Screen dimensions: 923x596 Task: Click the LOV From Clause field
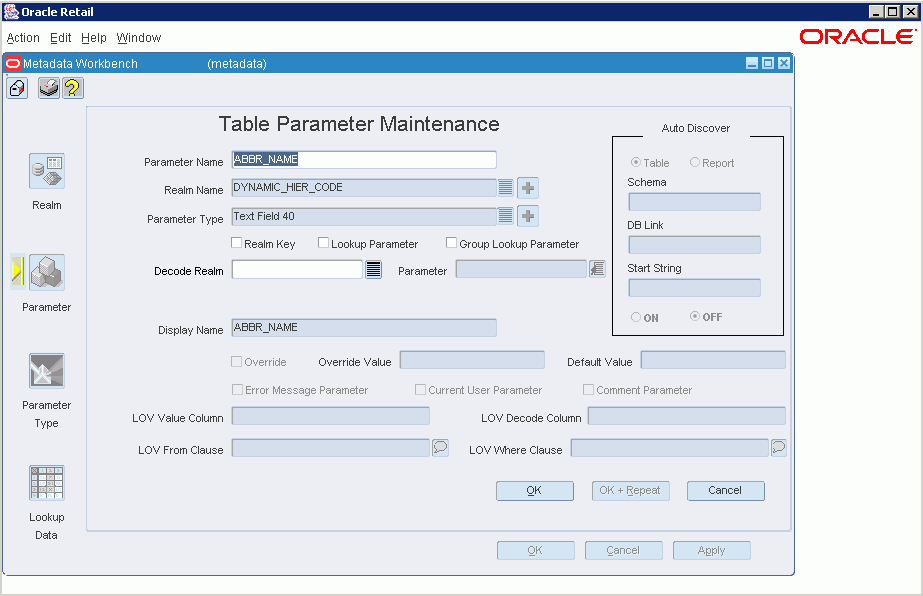[x=330, y=448]
